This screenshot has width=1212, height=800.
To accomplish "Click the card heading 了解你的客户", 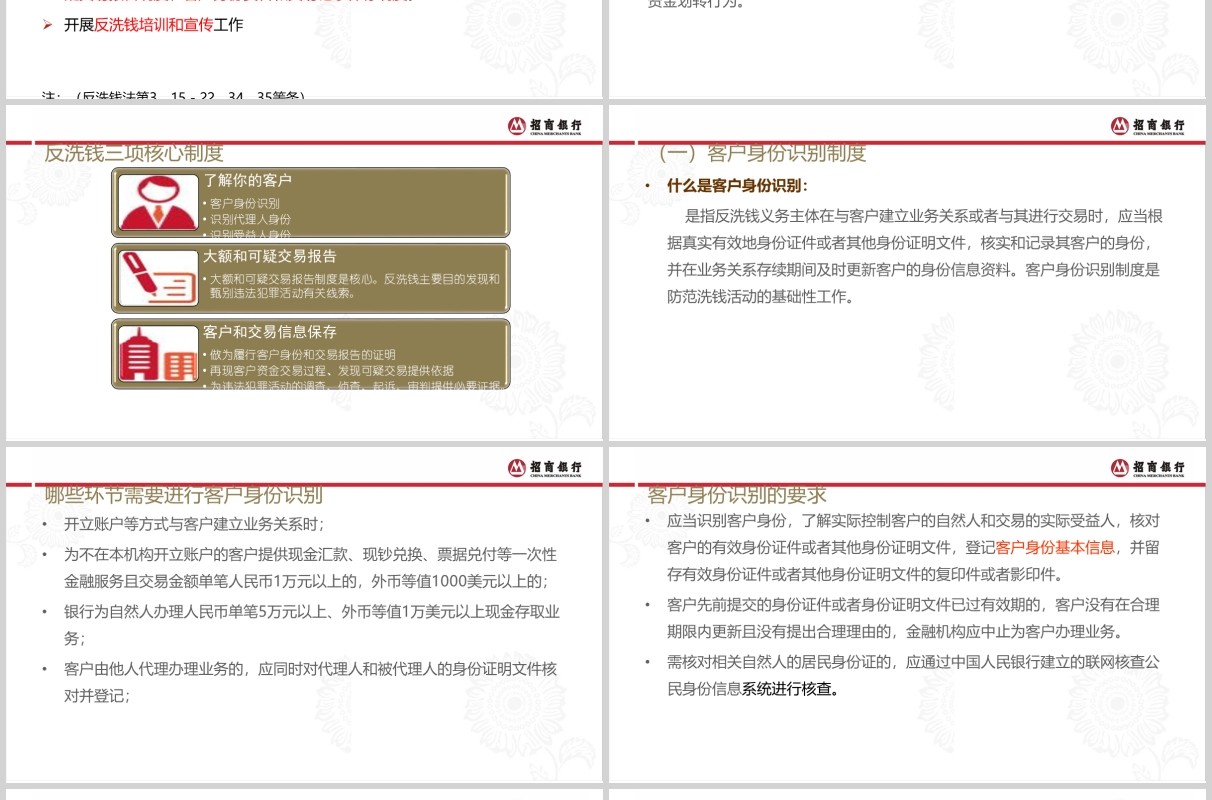I will 247,181.
